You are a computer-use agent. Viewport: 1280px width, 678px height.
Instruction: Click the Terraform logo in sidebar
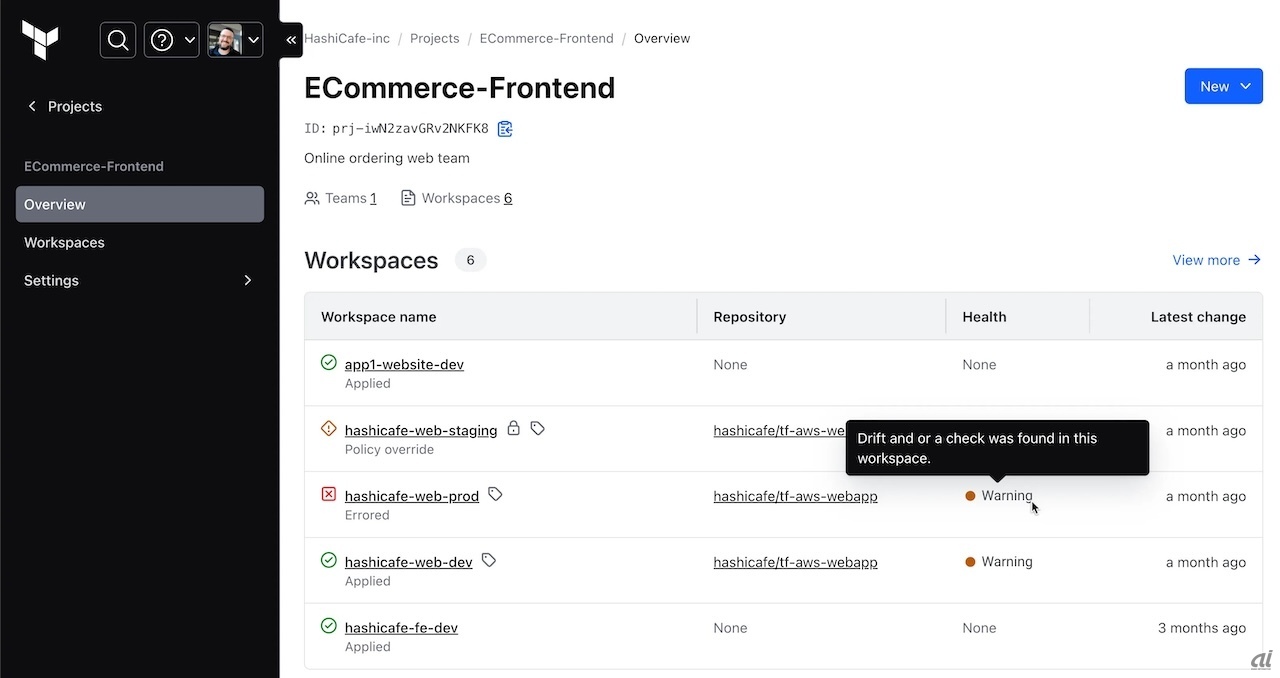click(x=40, y=40)
